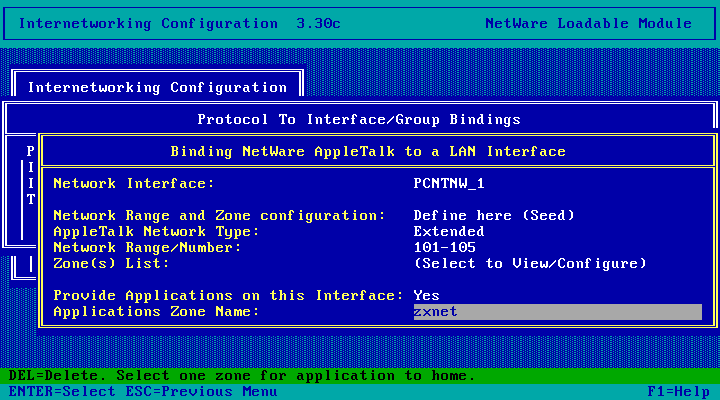Image resolution: width=720 pixels, height=400 pixels.
Task: Click the 'Network Range and Zone configuration:' label
Action: click(219, 215)
